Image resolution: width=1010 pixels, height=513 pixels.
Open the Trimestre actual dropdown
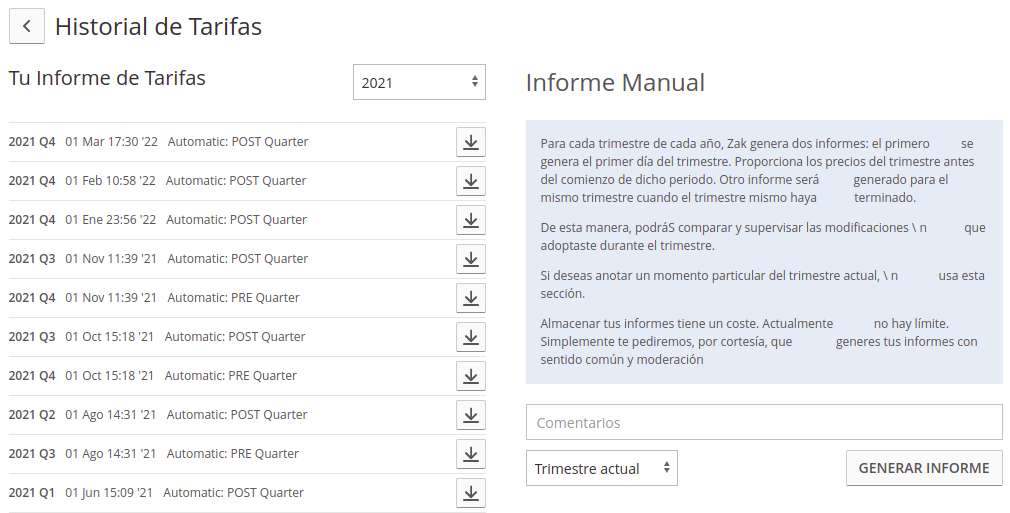tap(602, 468)
